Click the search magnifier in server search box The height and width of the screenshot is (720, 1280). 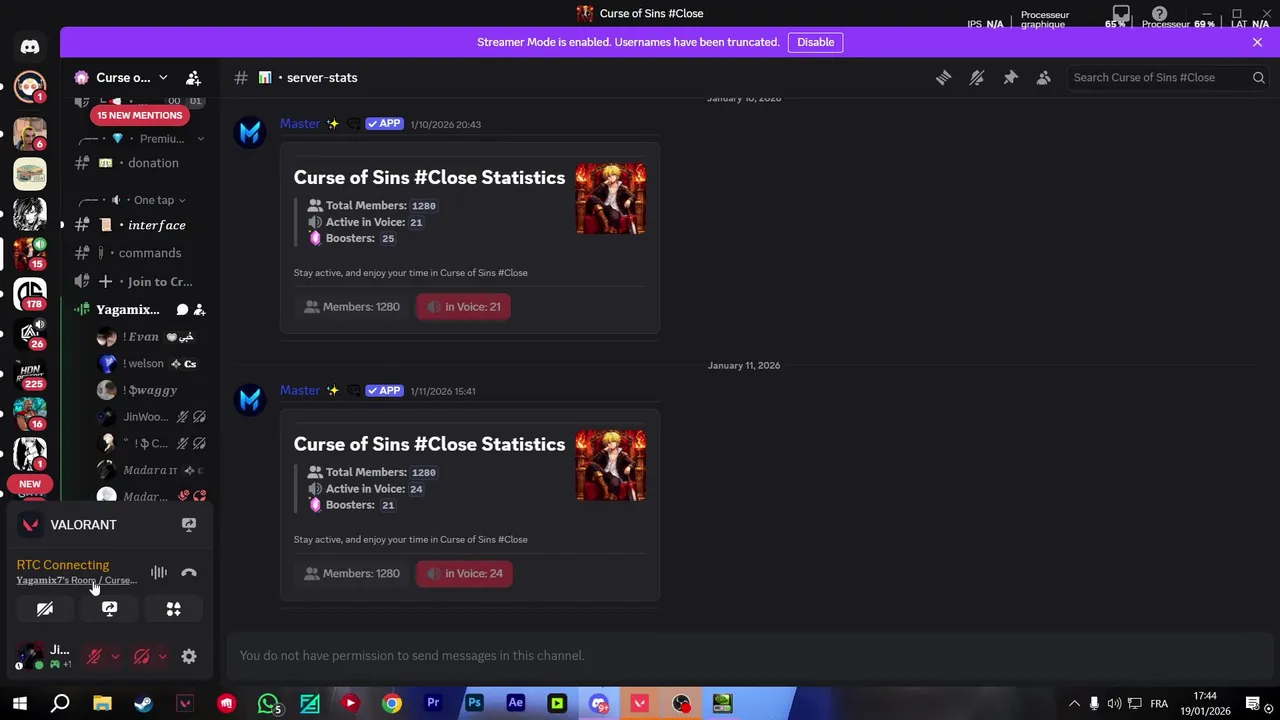coord(1258,77)
